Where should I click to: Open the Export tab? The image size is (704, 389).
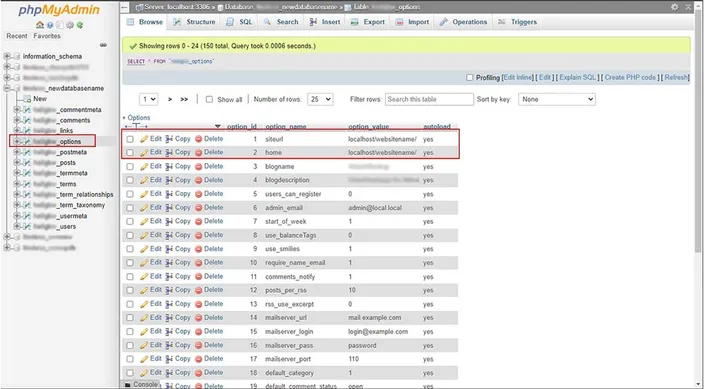coord(368,22)
